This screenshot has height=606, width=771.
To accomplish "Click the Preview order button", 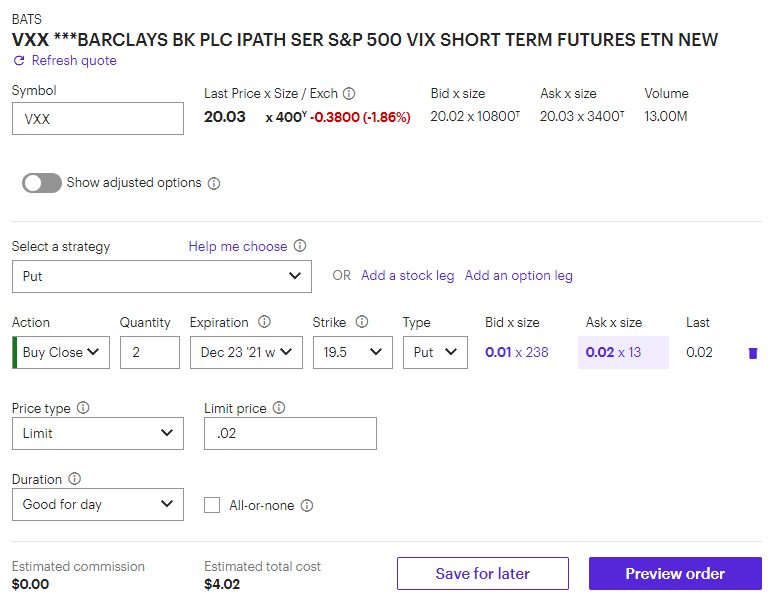I will point(675,574).
